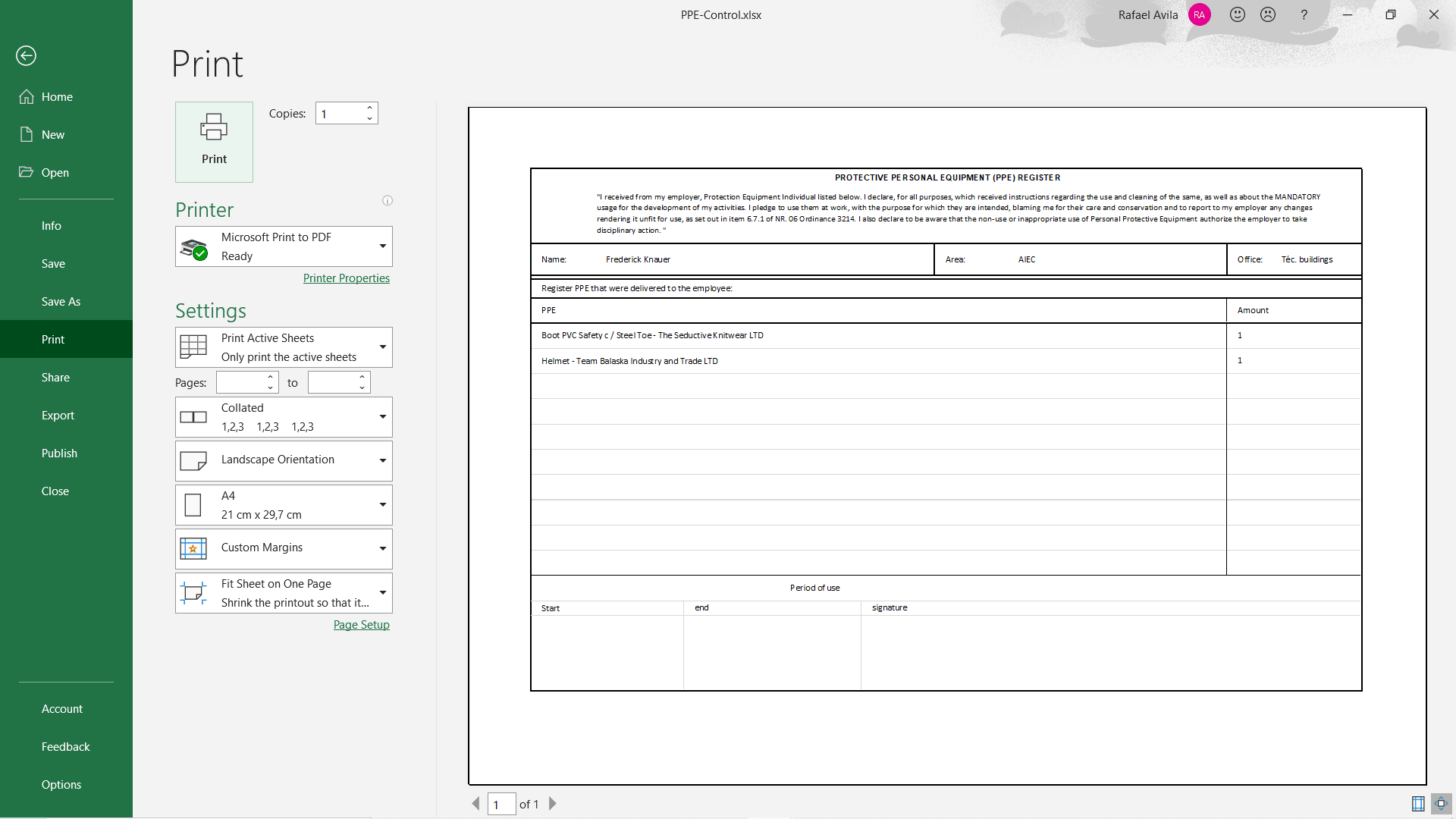Select Export in the sidebar
This screenshot has height=819, width=1456.
pos(58,415)
